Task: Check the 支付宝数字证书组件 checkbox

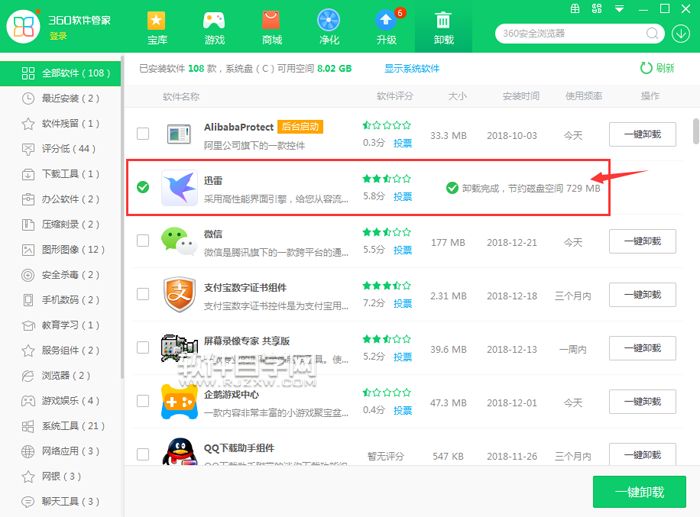Action: click(143, 294)
